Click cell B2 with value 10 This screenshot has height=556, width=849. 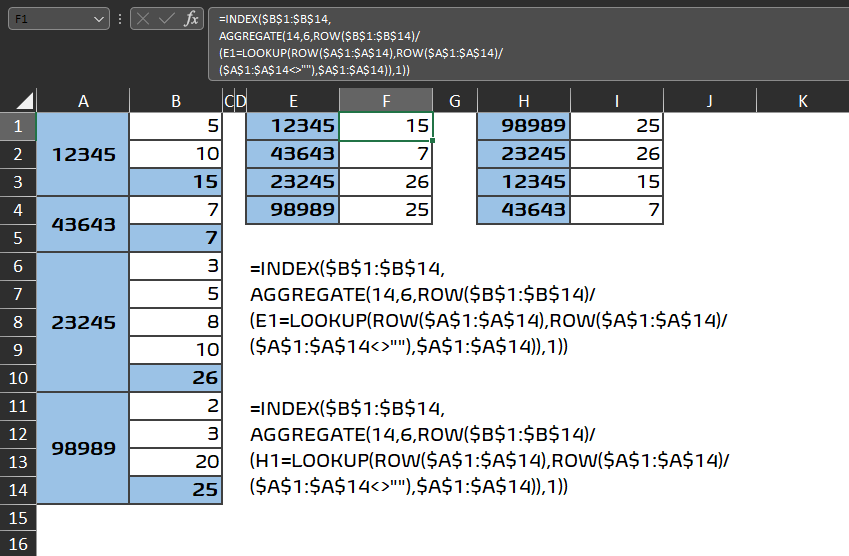click(176, 154)
